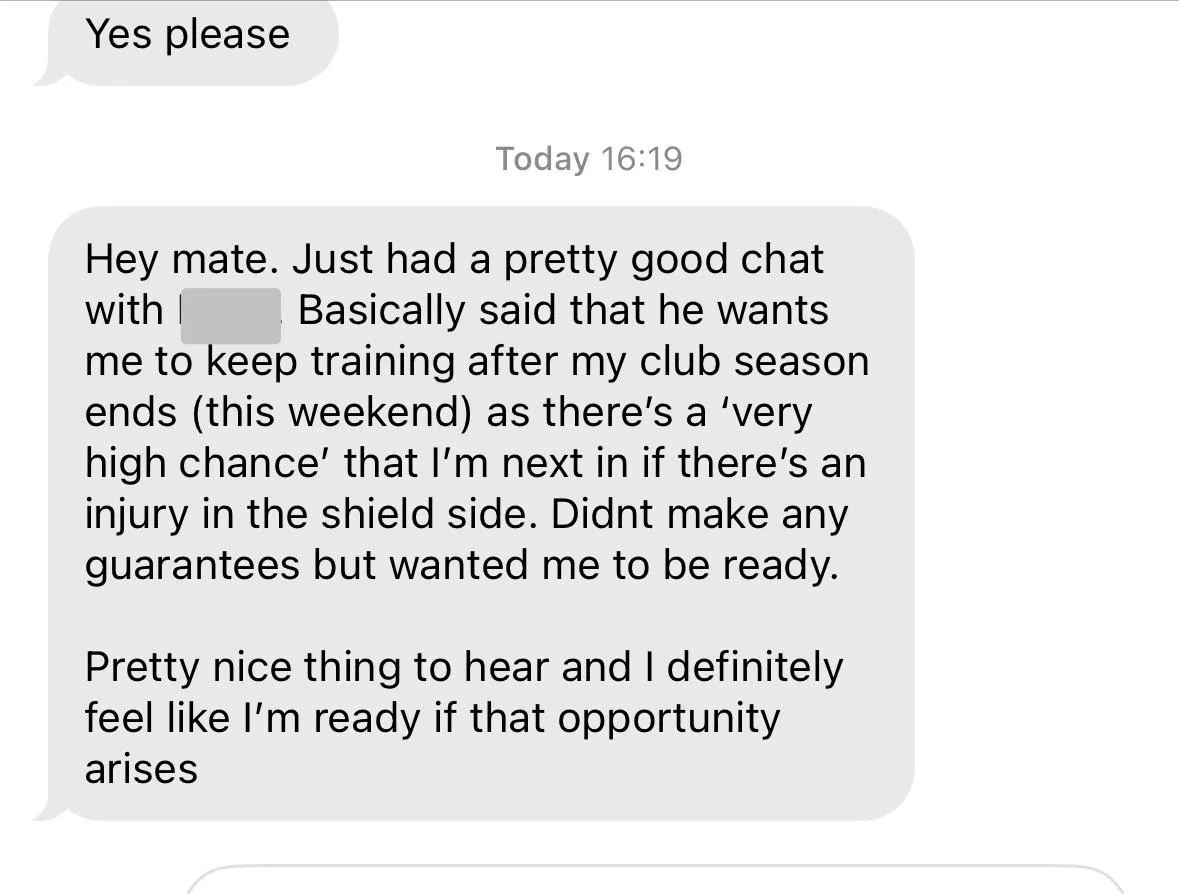Click the word "arises" on the last line
1179x894 pixels.
pos(141,769)
